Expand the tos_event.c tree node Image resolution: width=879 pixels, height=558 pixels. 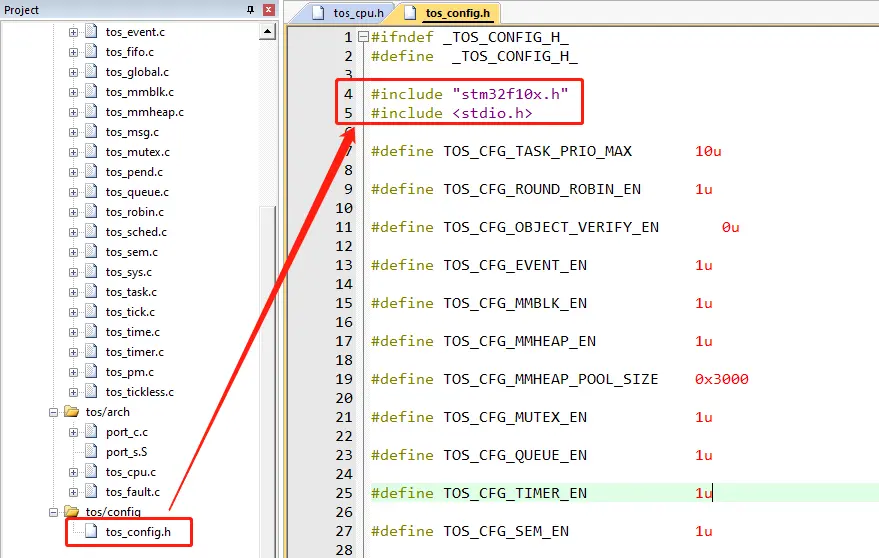[x=73, y=33]
